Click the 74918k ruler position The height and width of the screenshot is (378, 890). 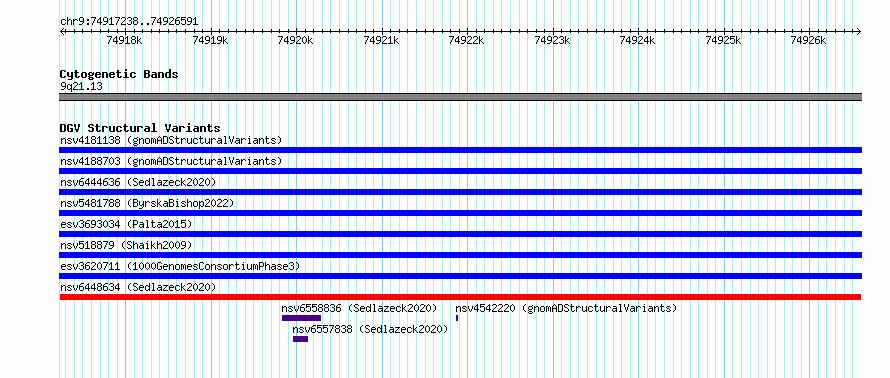(124, 40)
